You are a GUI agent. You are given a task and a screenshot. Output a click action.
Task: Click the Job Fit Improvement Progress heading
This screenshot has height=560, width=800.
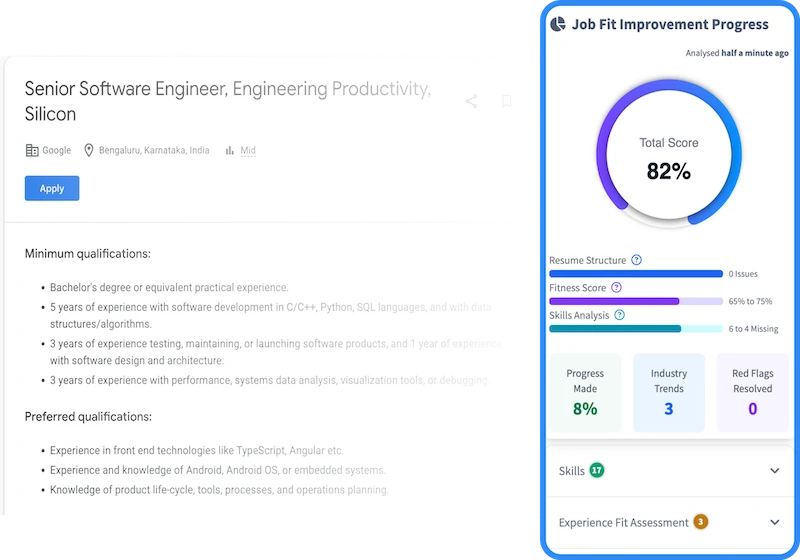[x=670, y=24]
